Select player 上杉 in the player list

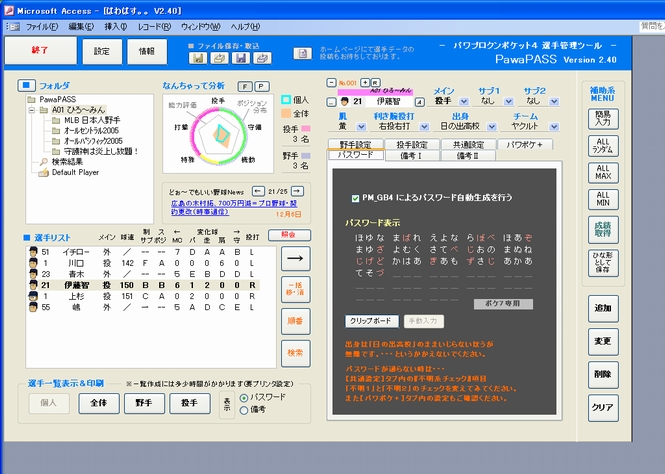tap(142, 296)
